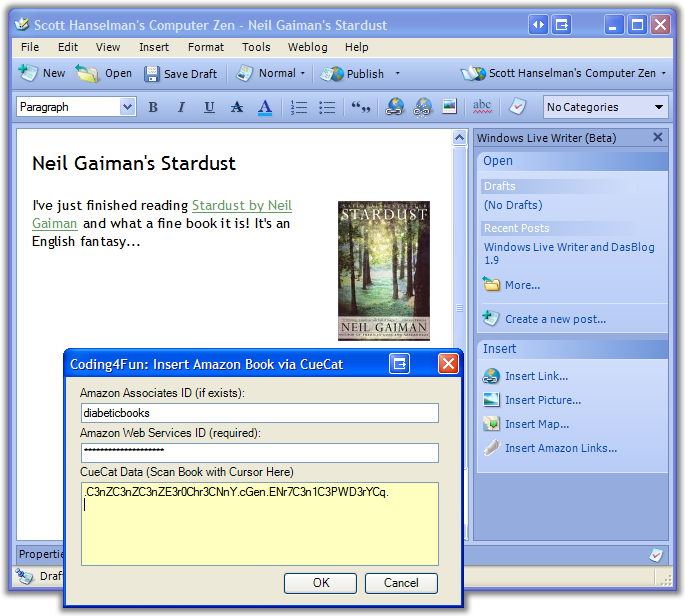Click the Open folder toolbar icon
The width and height of the screenshot is (685, 616).
(87, 73)
